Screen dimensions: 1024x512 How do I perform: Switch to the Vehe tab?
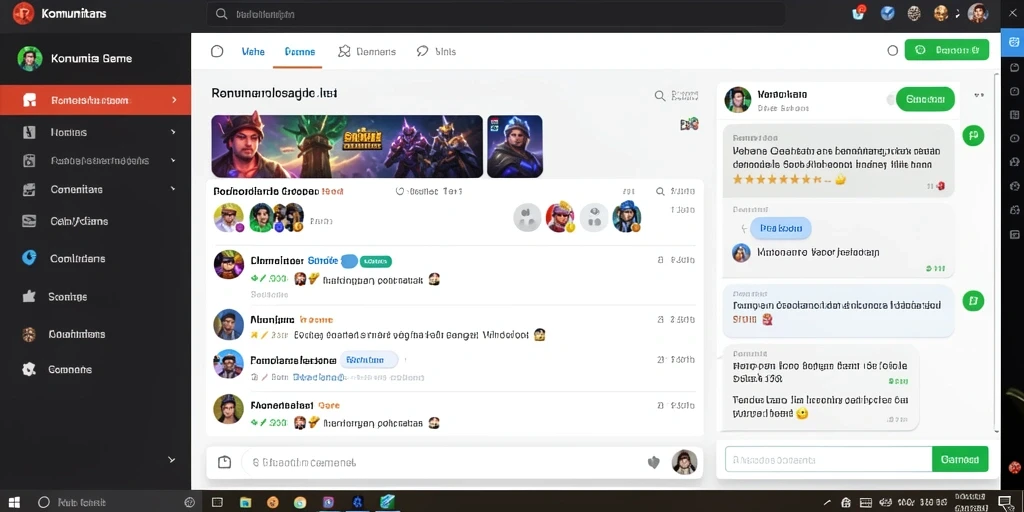point(253,52)
